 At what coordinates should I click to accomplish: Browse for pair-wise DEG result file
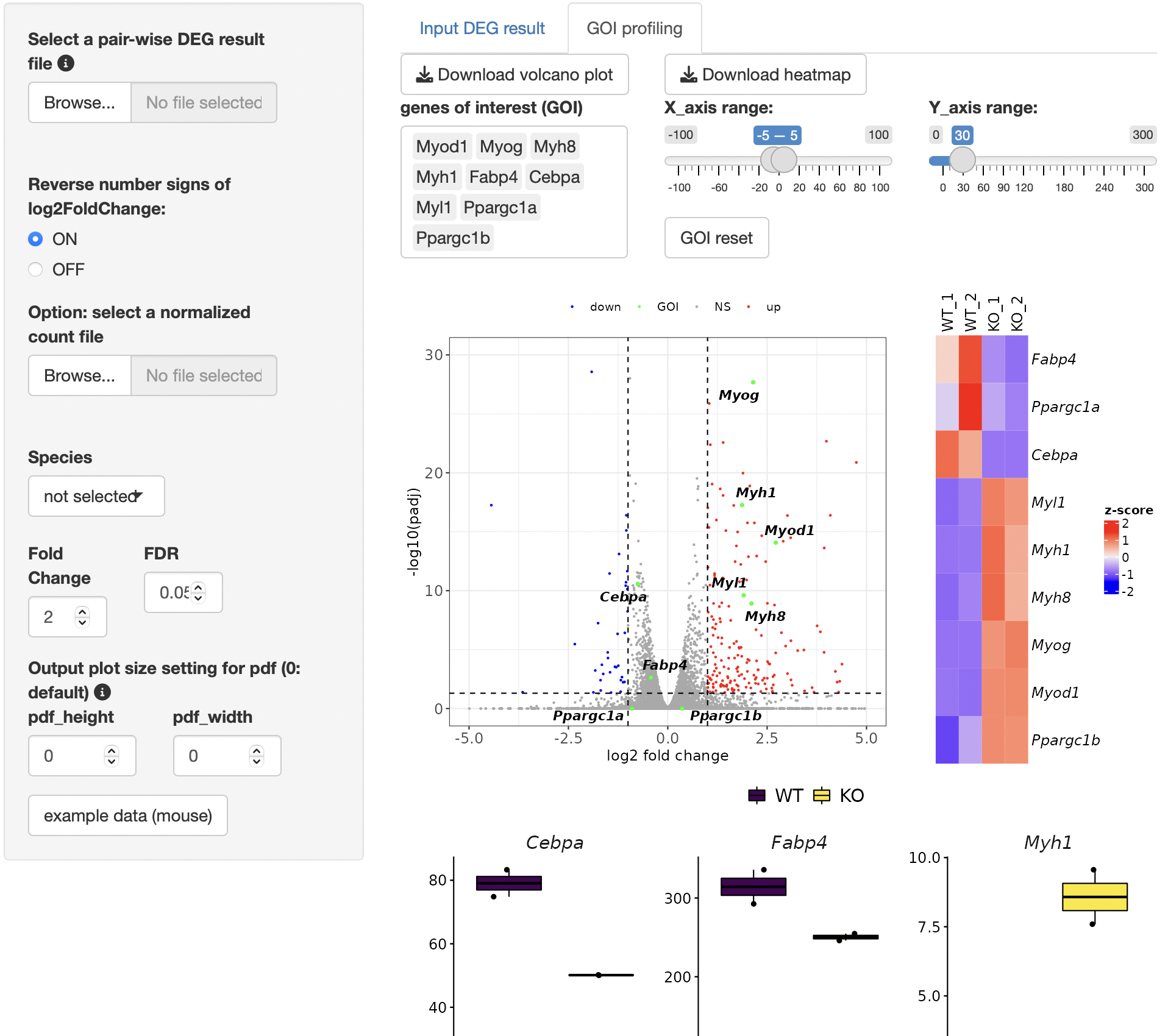(x=79, y=102)
